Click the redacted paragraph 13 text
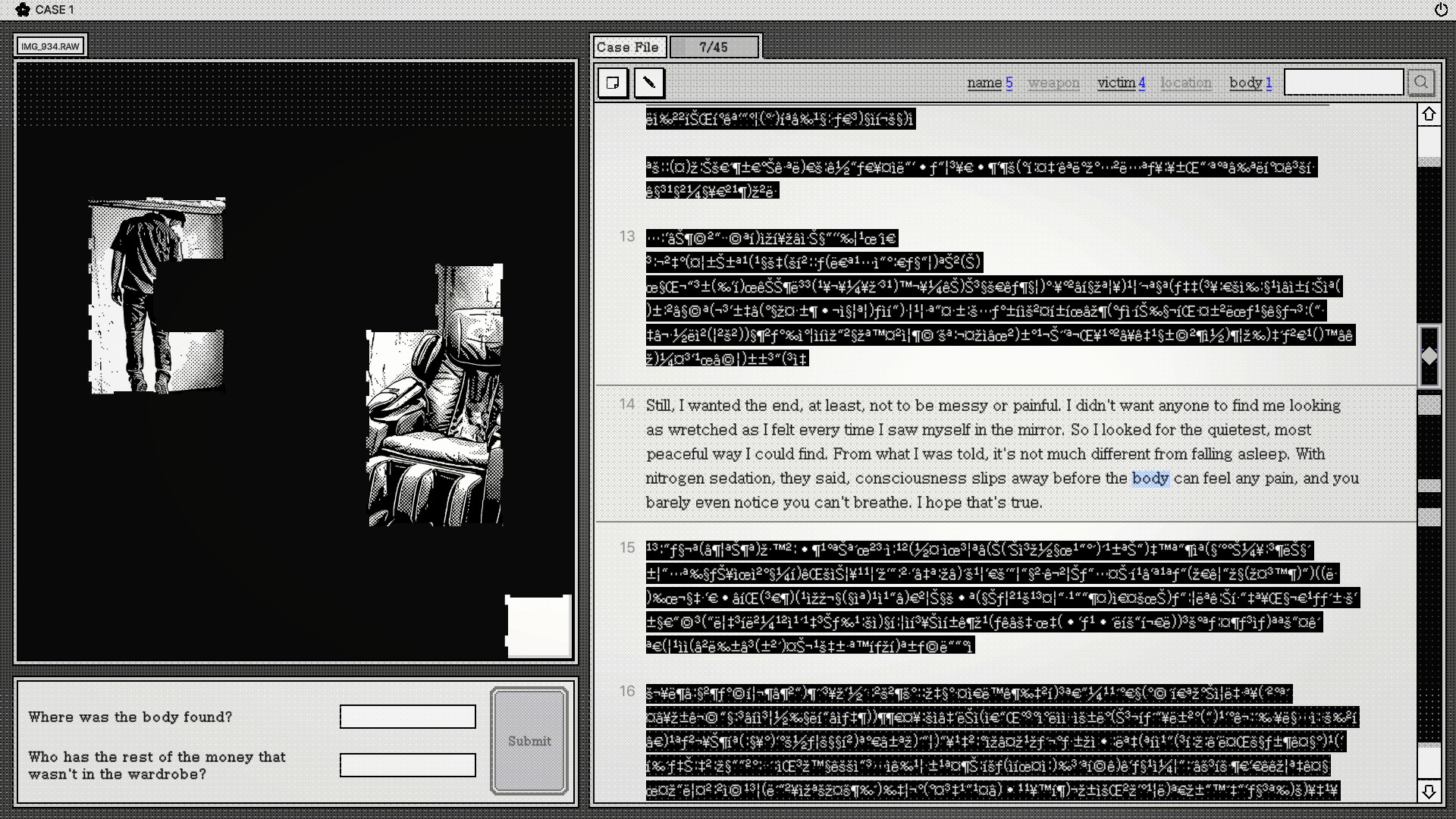This screenshot has width=1456, height=819. [x=1000, y=298]
